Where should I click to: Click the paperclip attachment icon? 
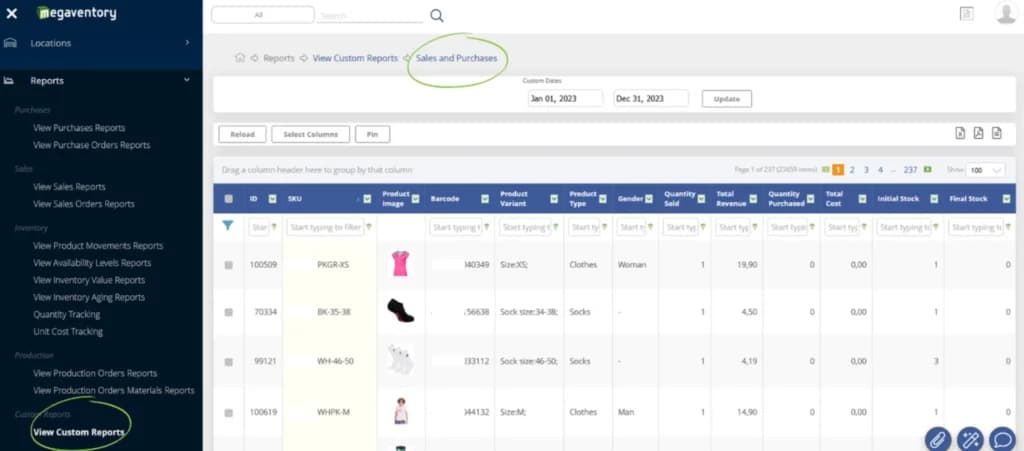[938, 439]
